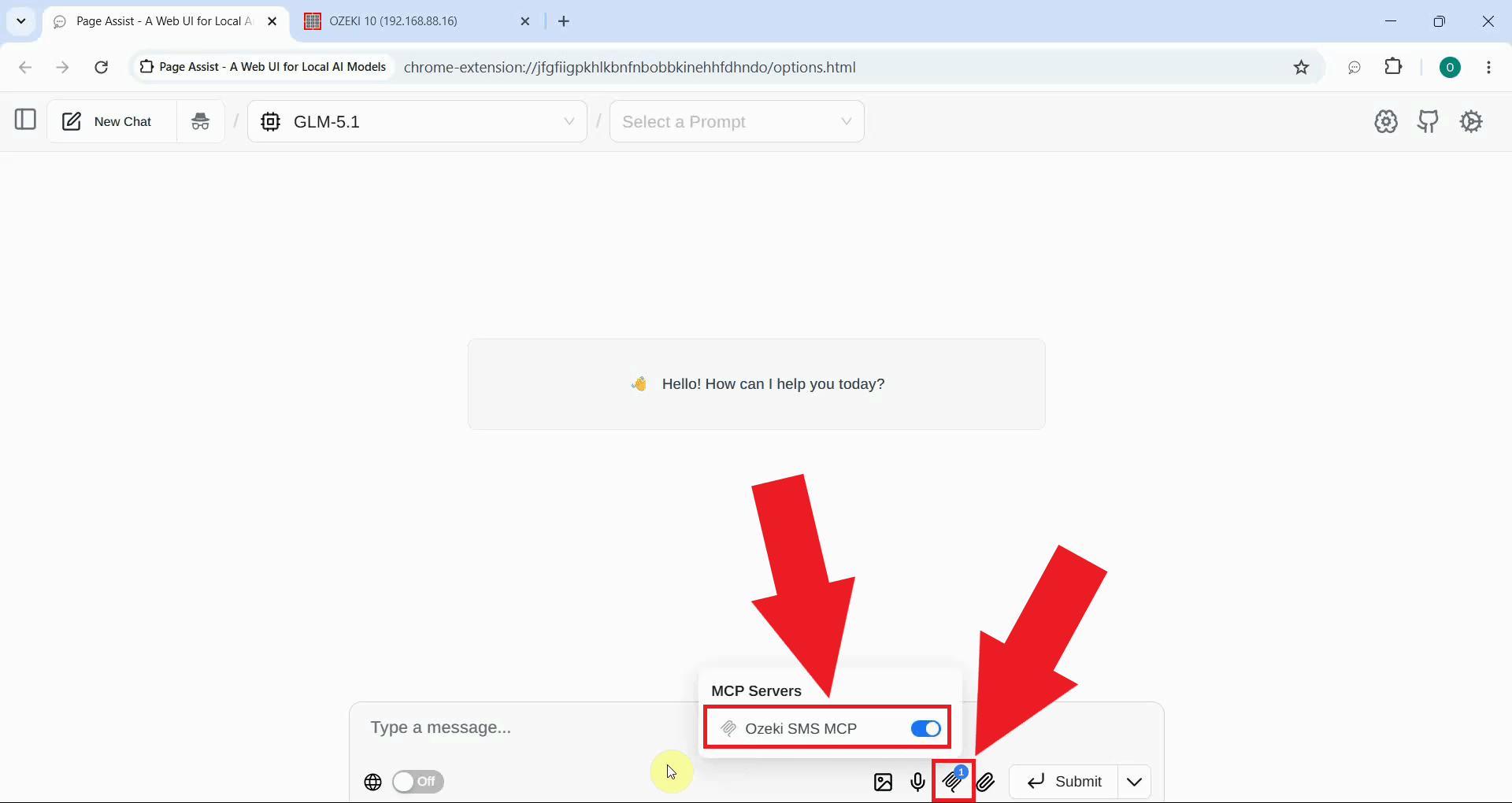The width and height of the screenshot is (1512, 803).
Task: Submit the chat message
Action: pyautogui.click(x=1064, y=781)
